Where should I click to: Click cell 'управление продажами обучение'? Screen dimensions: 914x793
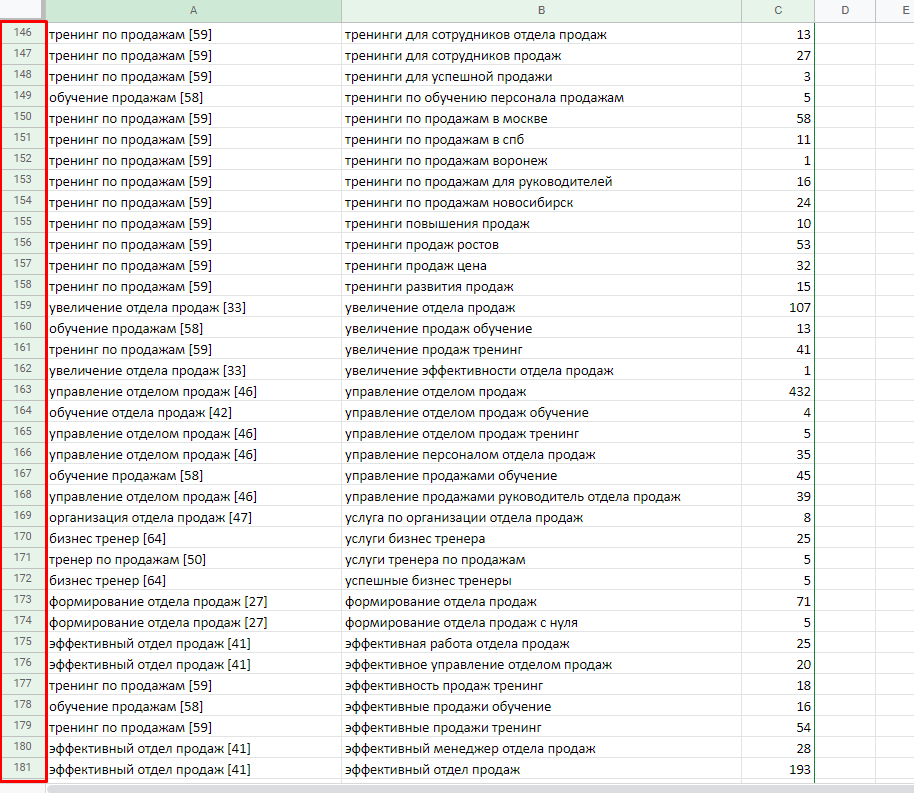(x=541, y=476)
